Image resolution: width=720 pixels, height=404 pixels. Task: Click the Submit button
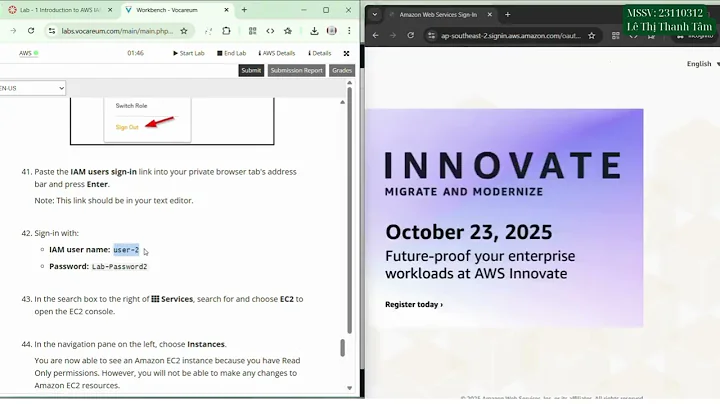pos(251,70)
